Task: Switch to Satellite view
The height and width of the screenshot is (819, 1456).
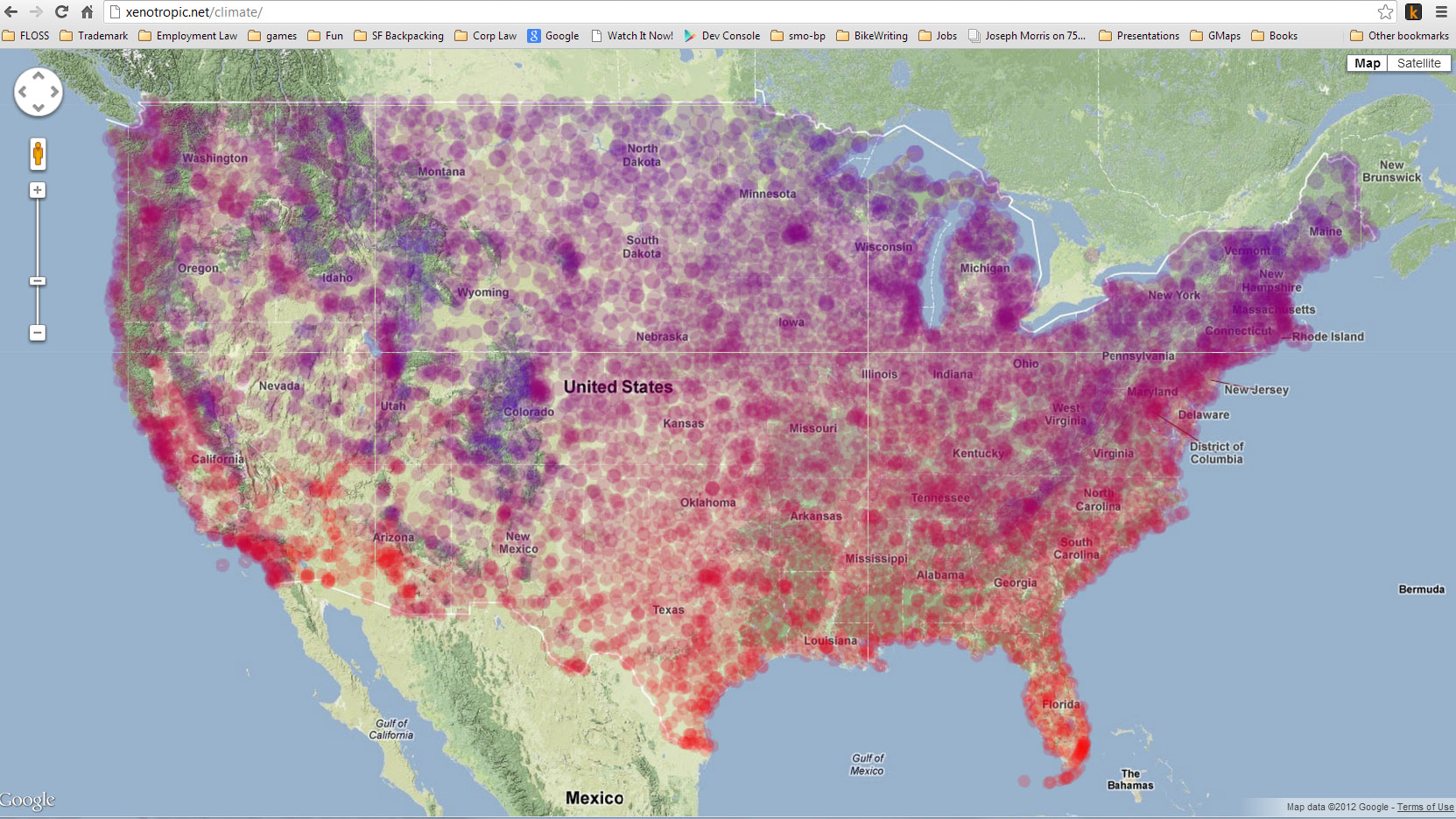Action: pos(1418,63)
